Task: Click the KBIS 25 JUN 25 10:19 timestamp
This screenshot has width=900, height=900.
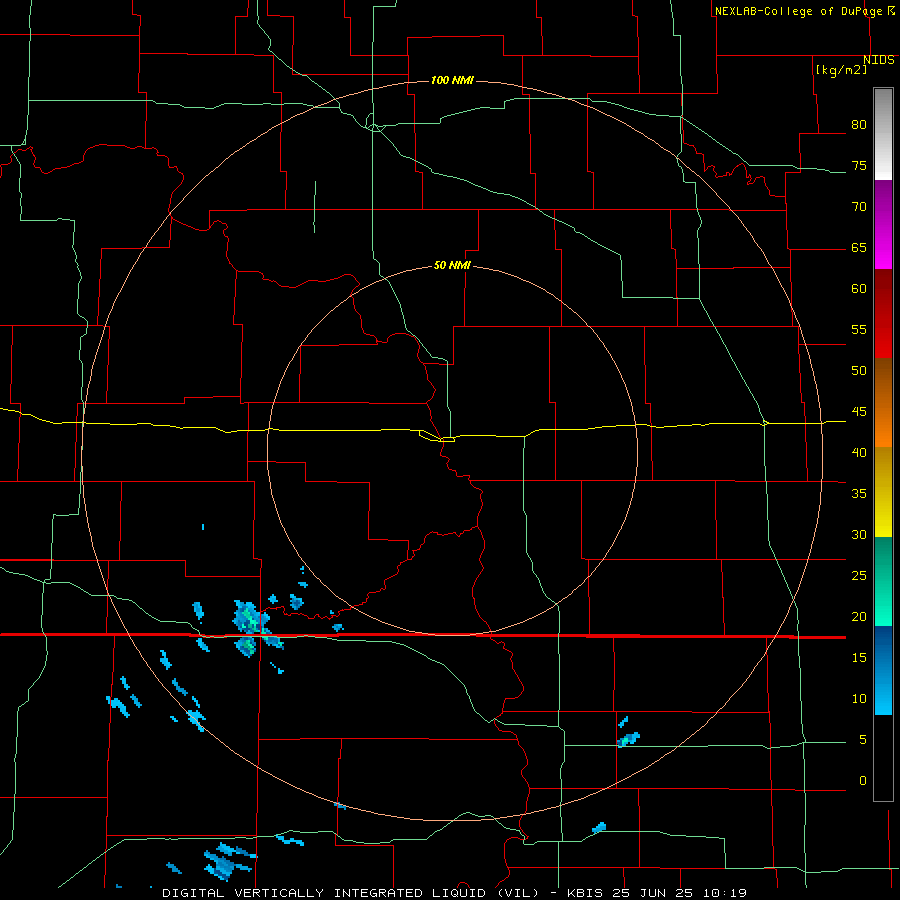Action: (x=657, y=893)
